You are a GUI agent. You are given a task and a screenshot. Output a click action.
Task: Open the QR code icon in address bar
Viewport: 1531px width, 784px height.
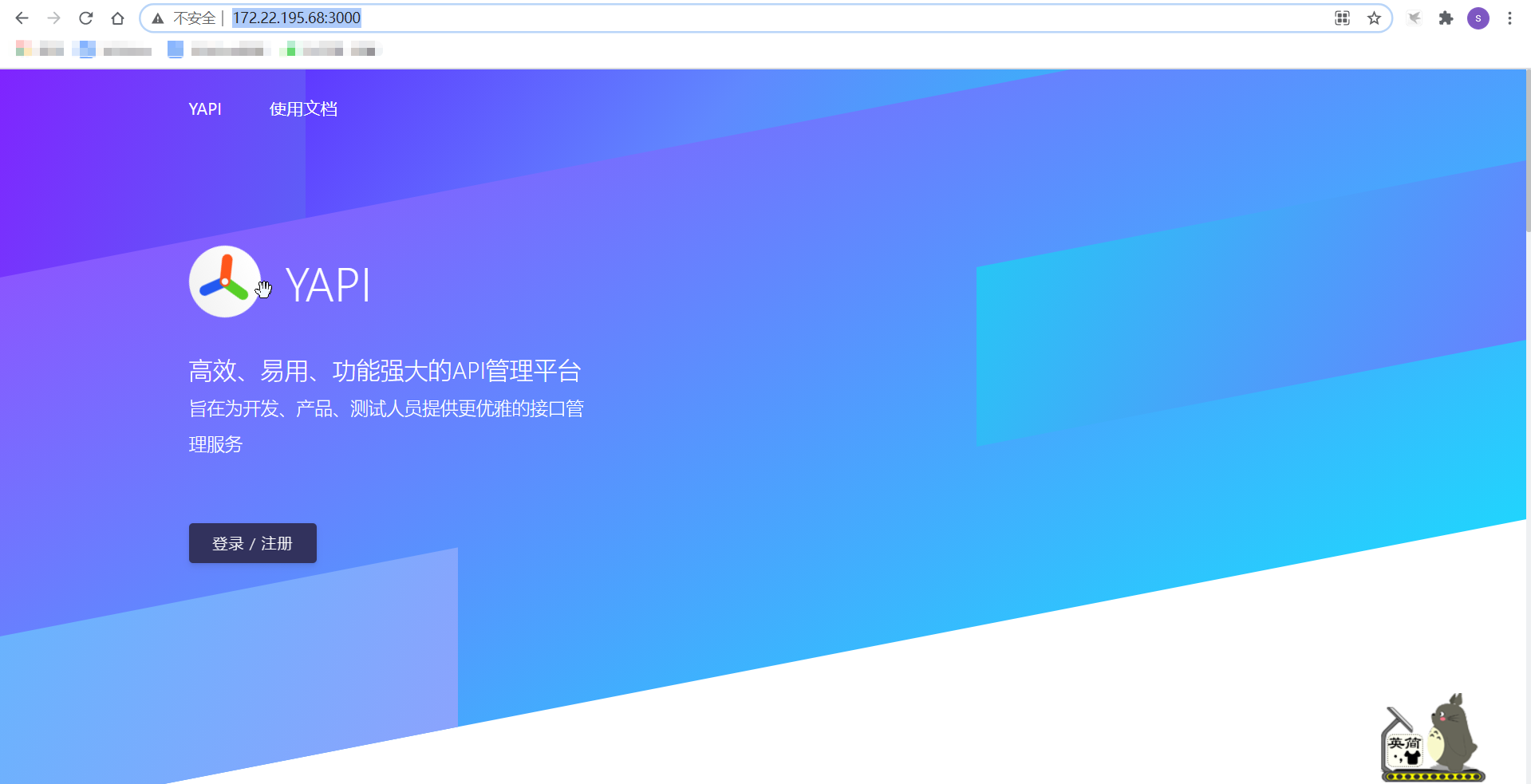point(1342,18)
